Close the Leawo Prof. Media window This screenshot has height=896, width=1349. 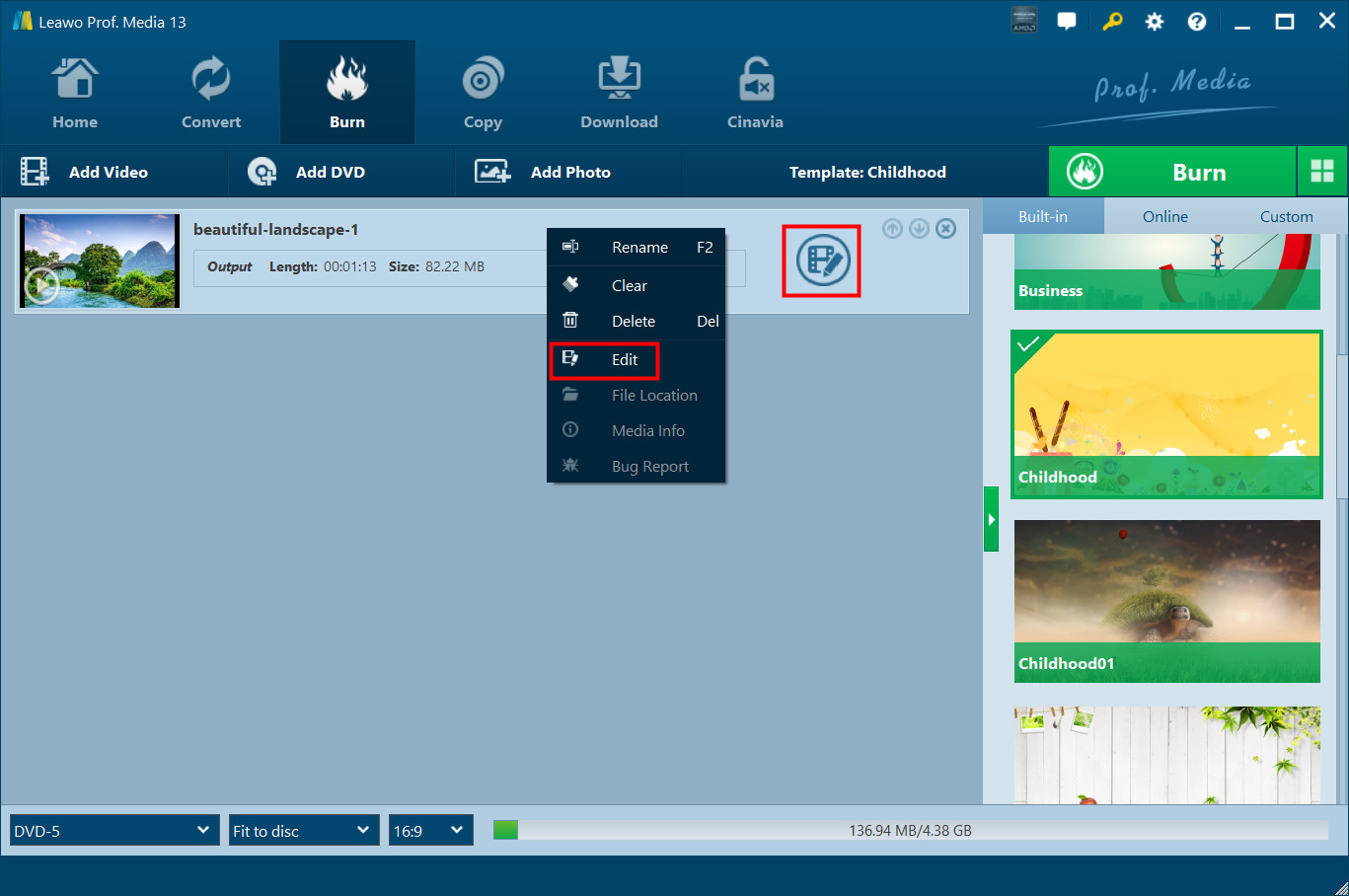(1327, 21)
